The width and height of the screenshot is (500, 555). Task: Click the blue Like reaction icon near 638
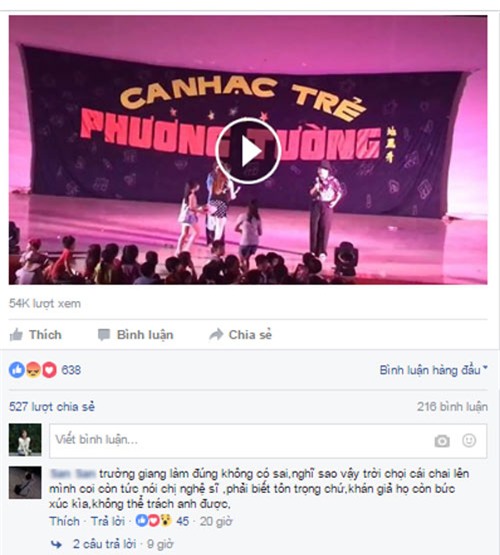17,370
